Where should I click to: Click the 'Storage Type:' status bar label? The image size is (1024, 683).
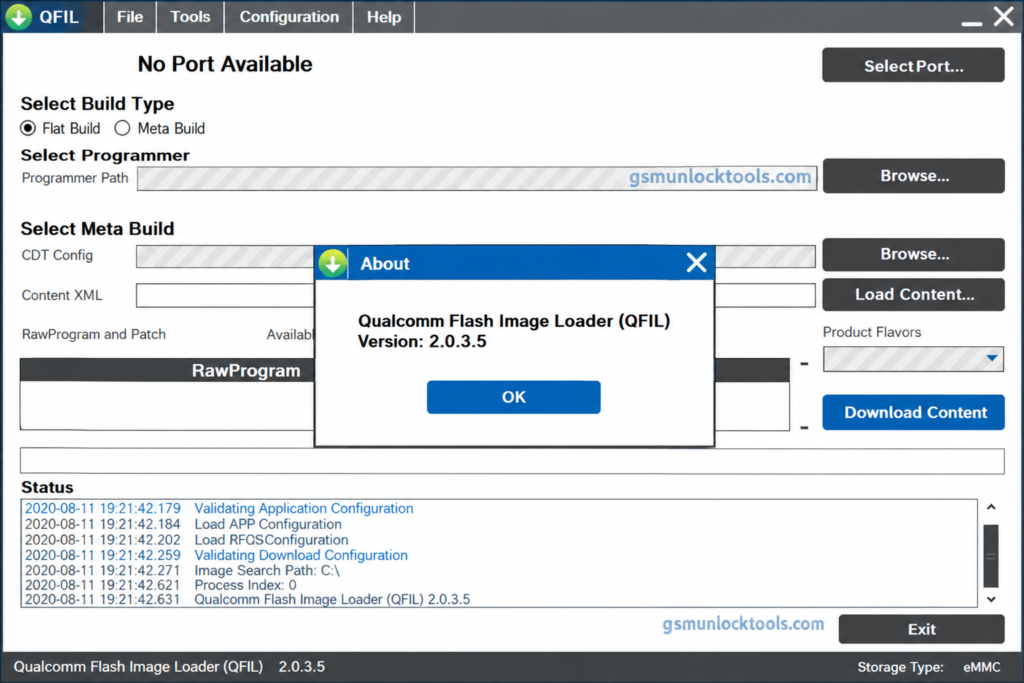click(900, 667)
